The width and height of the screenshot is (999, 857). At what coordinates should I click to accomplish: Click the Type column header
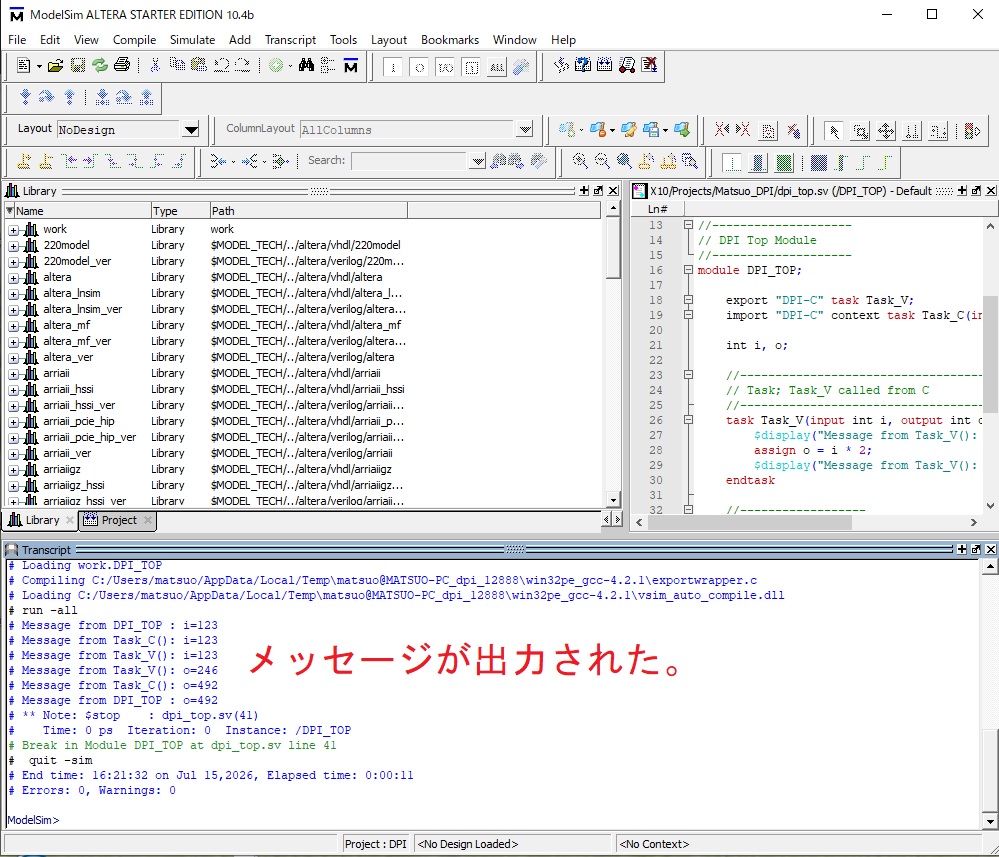[180, 211]
